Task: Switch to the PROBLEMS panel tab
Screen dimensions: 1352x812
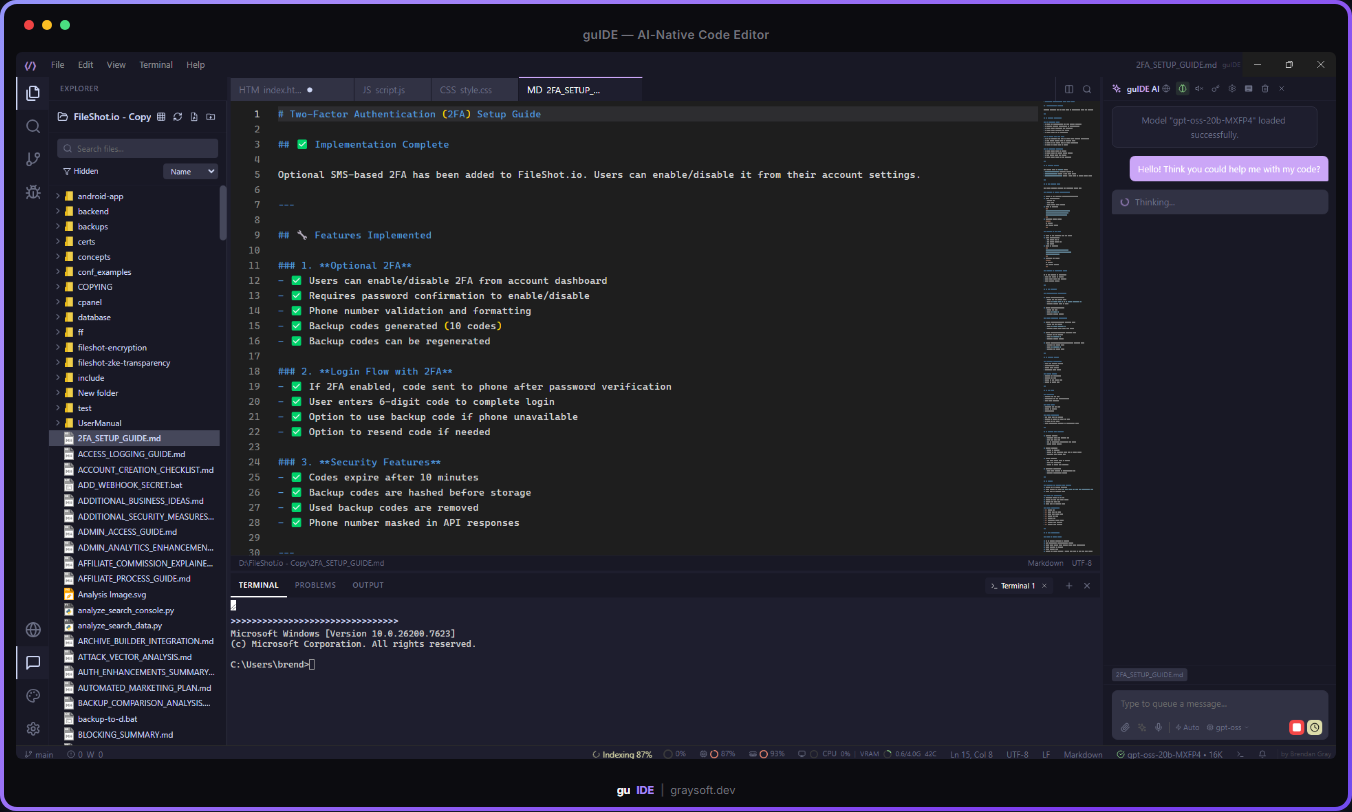Action: click(x=315, y=585)
